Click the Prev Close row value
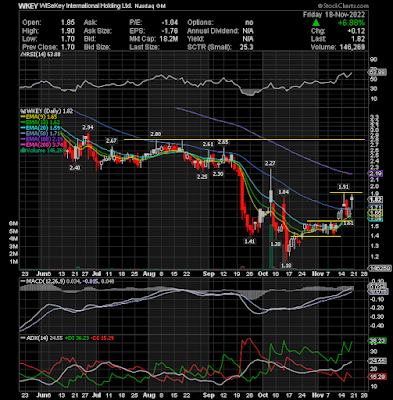 click(x=68, y=47)
